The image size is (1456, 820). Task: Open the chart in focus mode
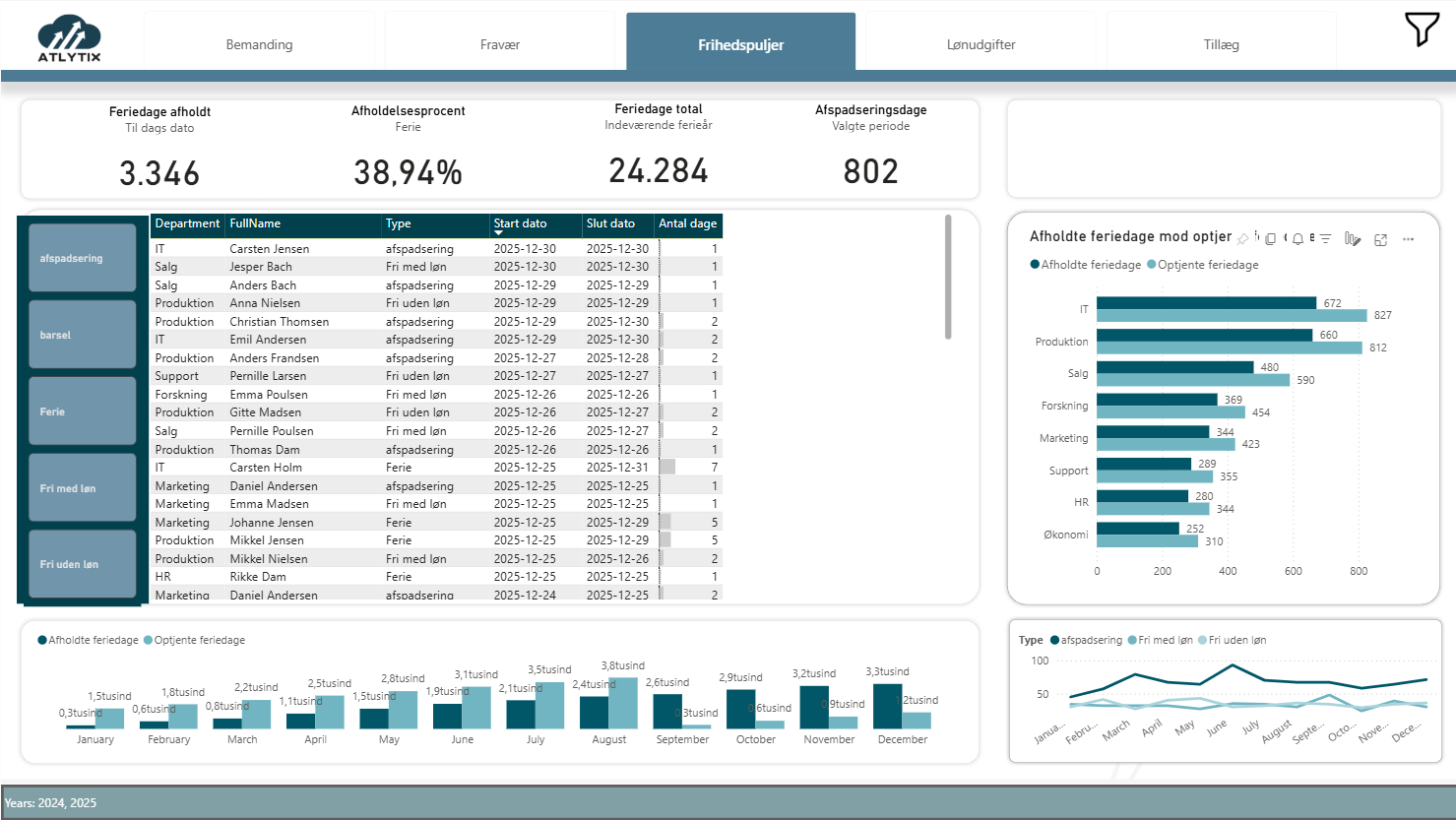(1380, 239)
